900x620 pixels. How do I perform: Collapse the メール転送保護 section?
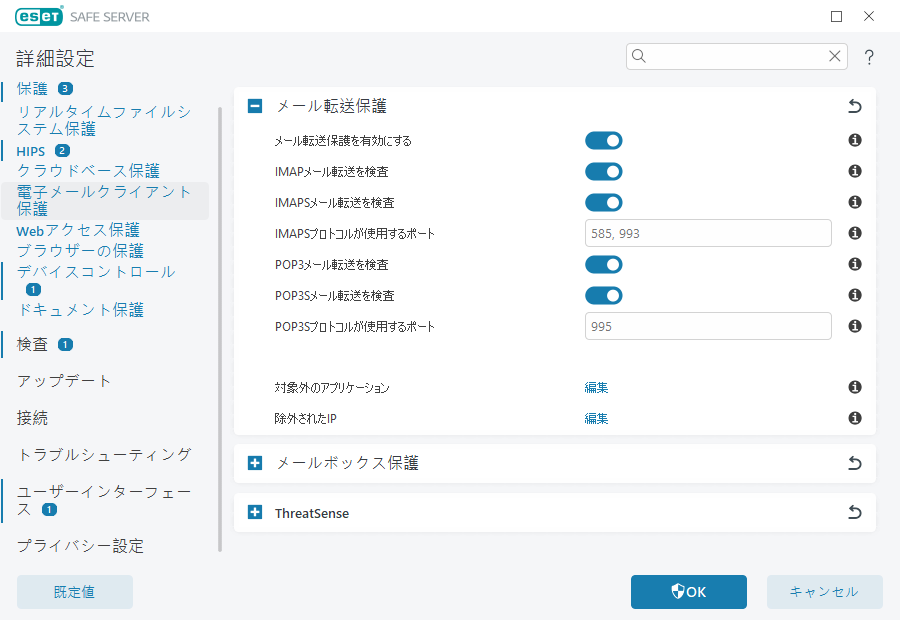tap(254, 105)
